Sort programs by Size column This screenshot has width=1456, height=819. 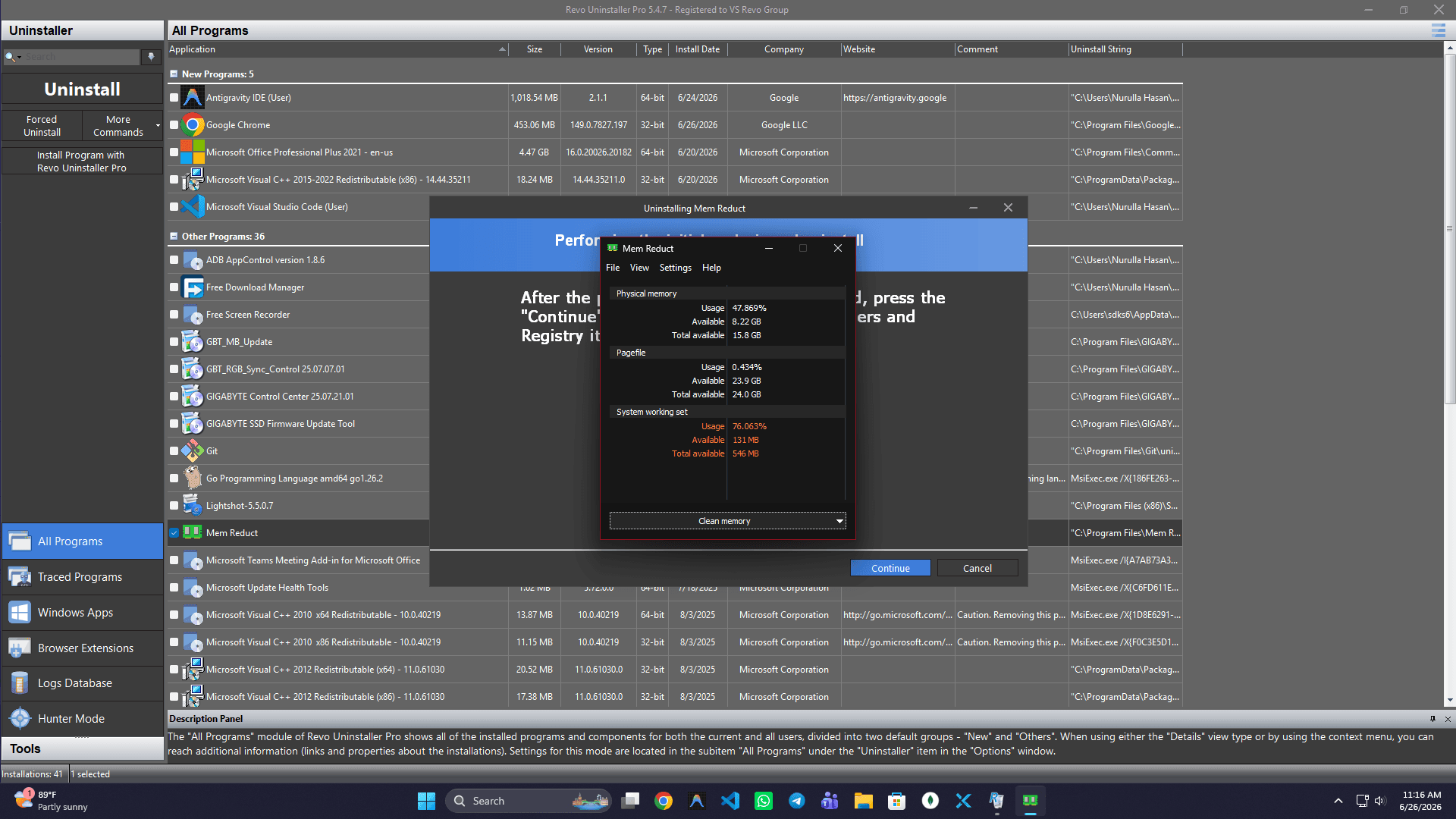[535, 49]
